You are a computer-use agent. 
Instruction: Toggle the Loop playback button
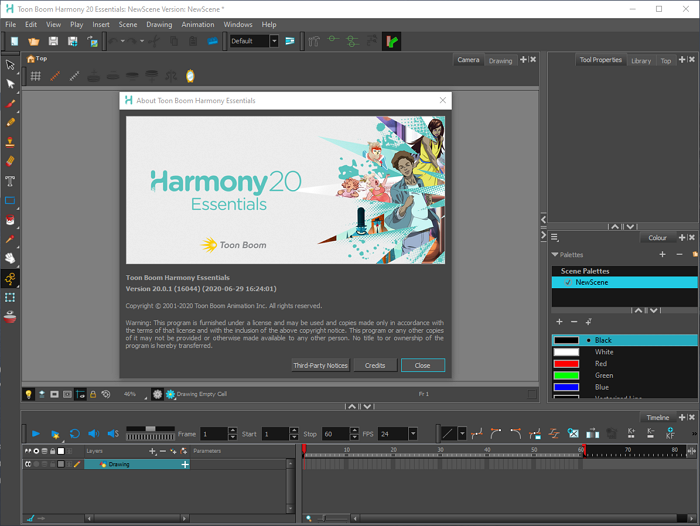coord(75,434)
